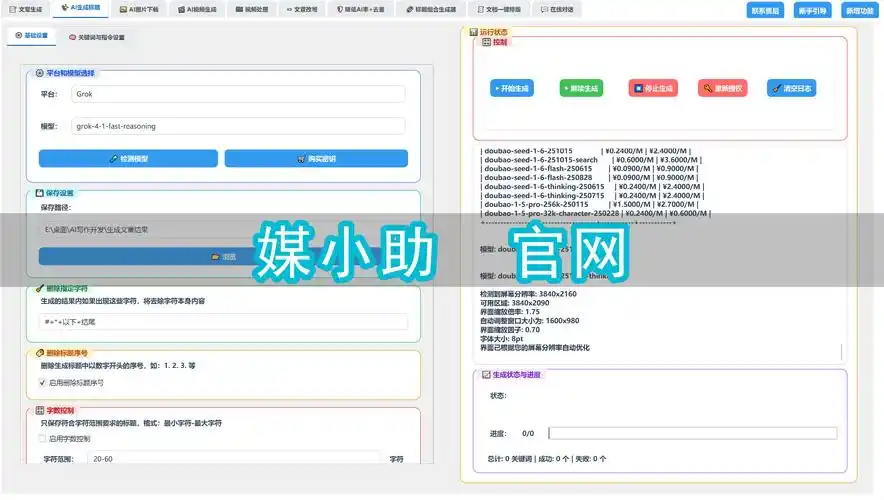
Task: Click the 检测模型 button
Action: [128, 158]
